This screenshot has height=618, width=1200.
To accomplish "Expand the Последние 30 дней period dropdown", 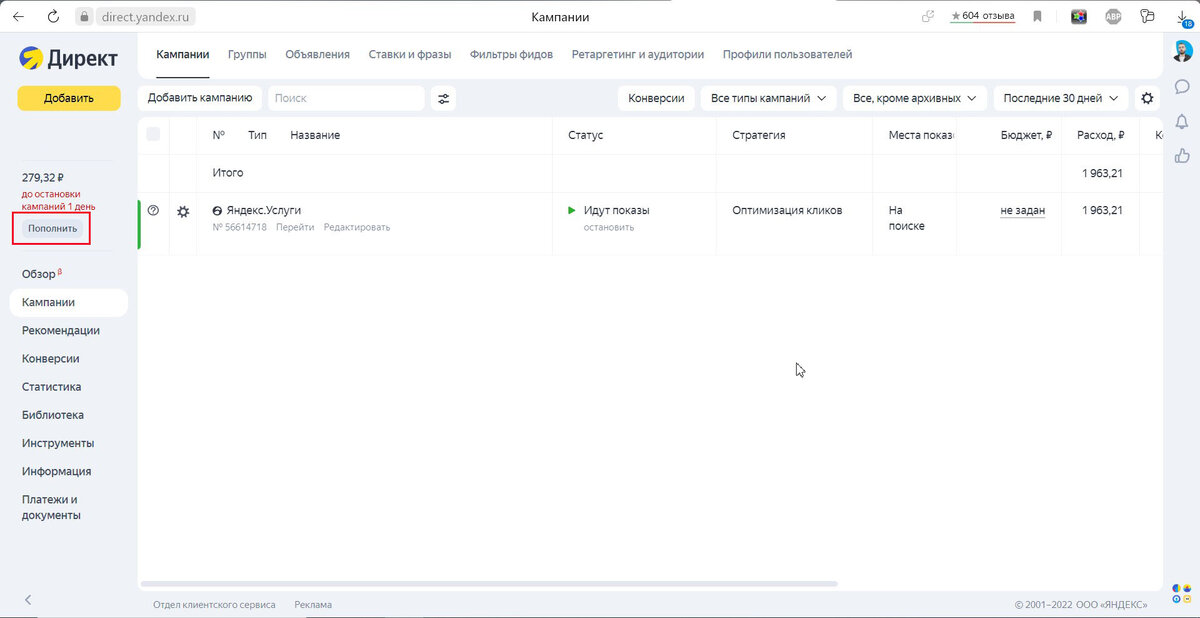I will pyautogui.click(x=1061, y=98).
